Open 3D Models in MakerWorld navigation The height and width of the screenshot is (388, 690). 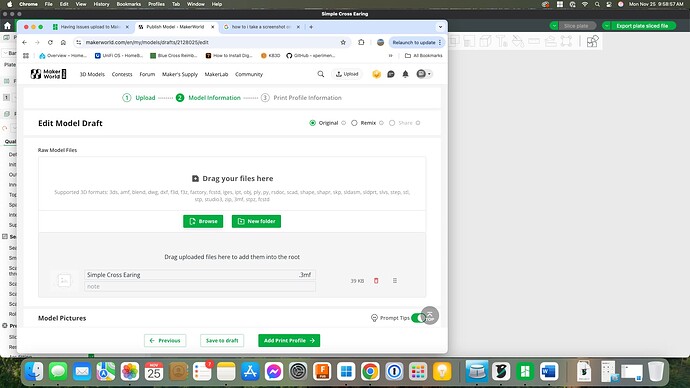pos(92,74)
